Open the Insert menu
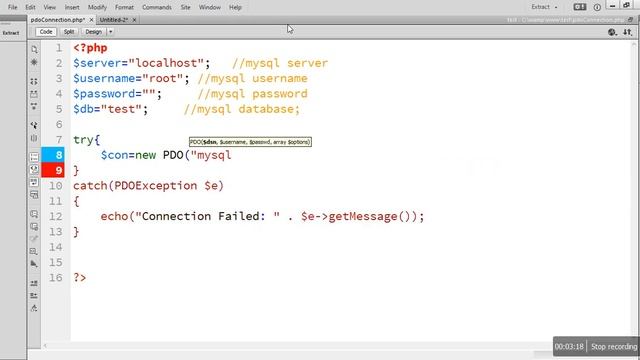 point(72,7)
